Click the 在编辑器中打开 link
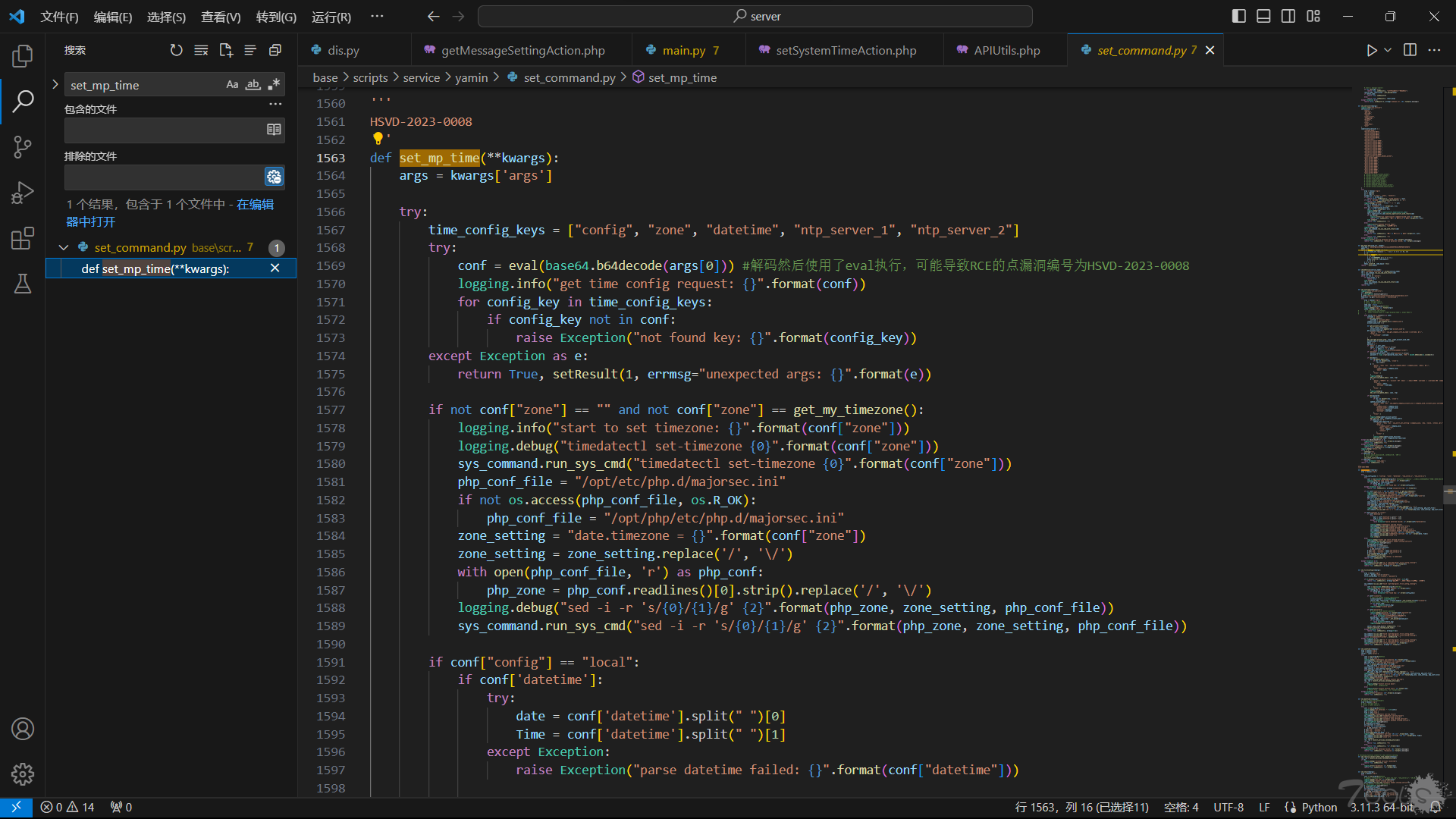 (x=255, y=204)
